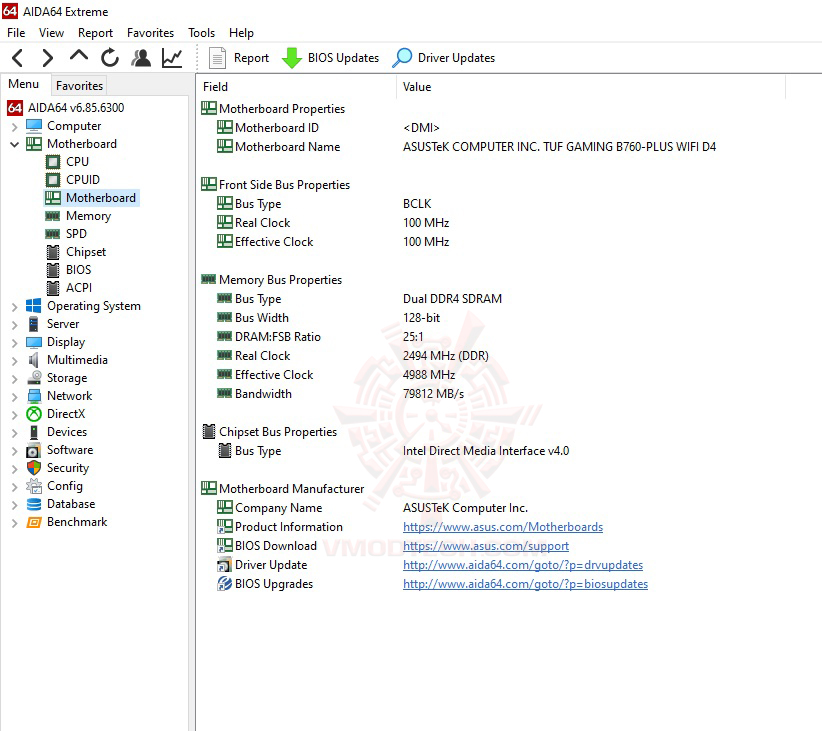Click the Display monitor icon in tree
822x731 pixels.
34,342
